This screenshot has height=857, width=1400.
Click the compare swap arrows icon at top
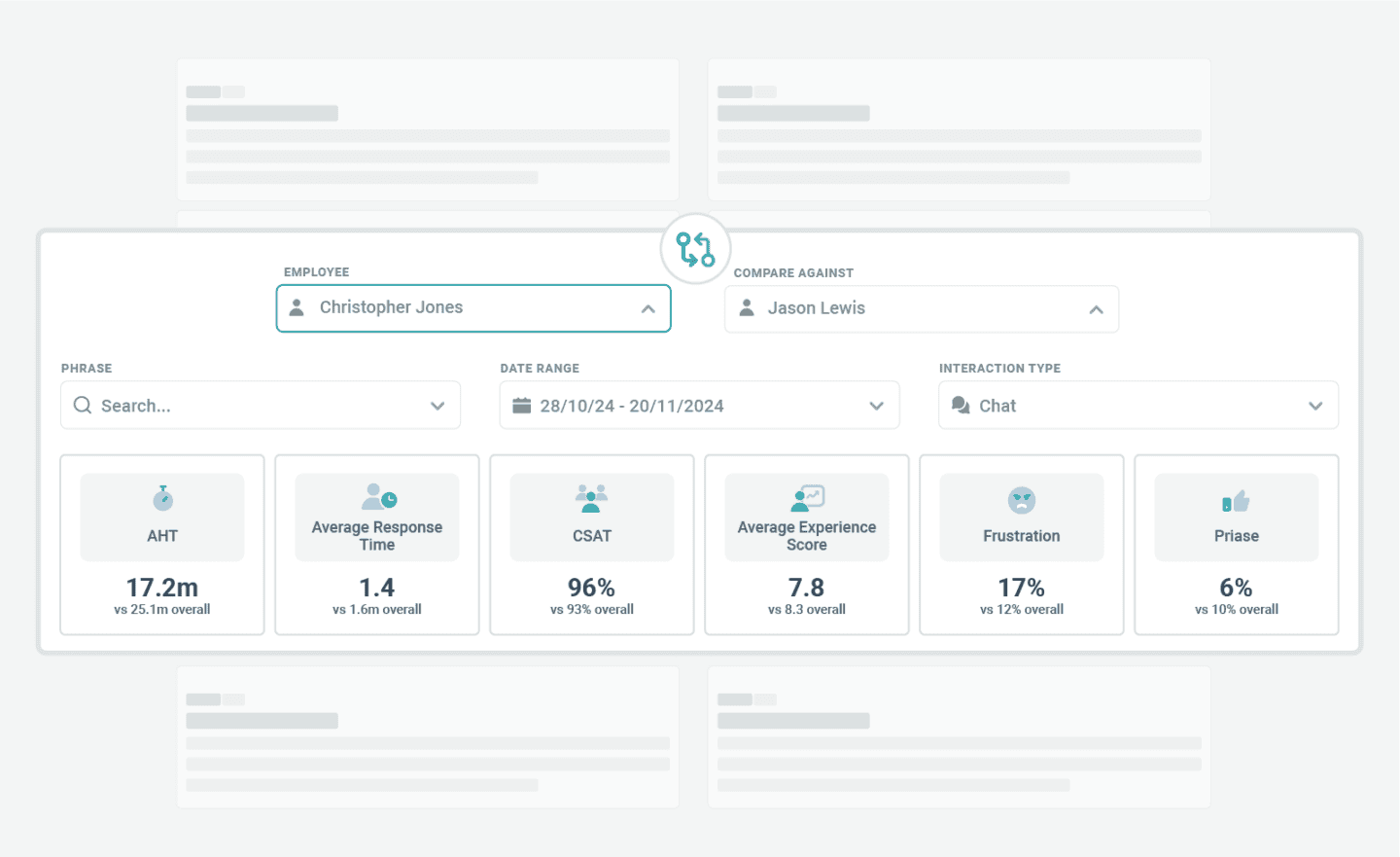[694, 249]
